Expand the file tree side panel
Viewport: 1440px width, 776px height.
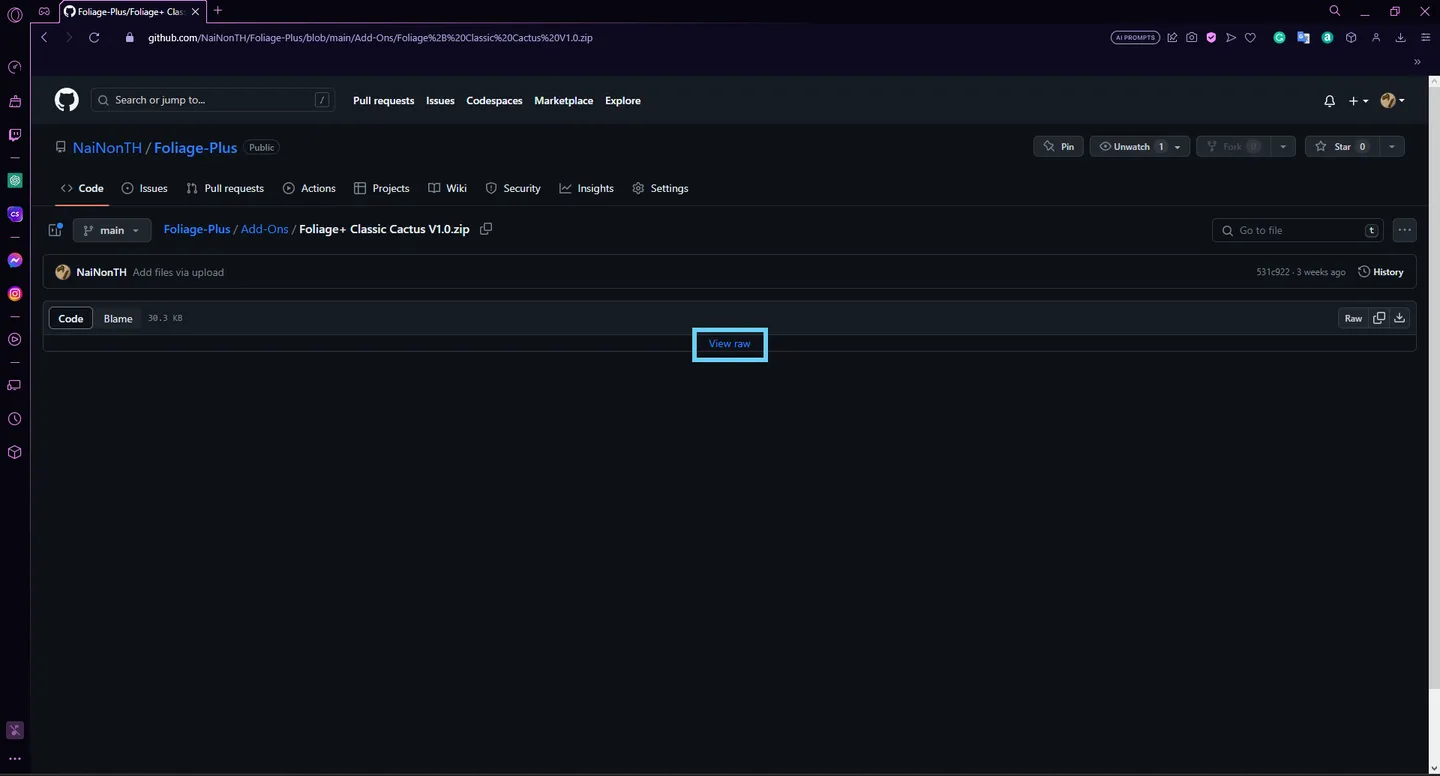56,230
